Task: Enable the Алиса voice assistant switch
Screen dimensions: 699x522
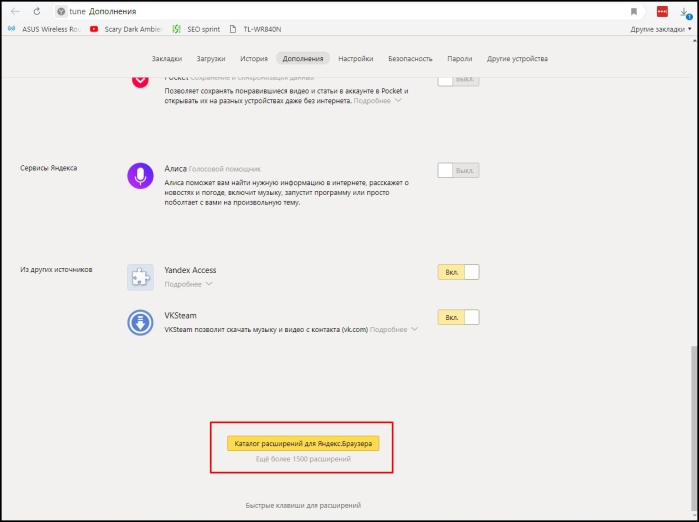Action: pyautogui.click(x=458, y=170)
